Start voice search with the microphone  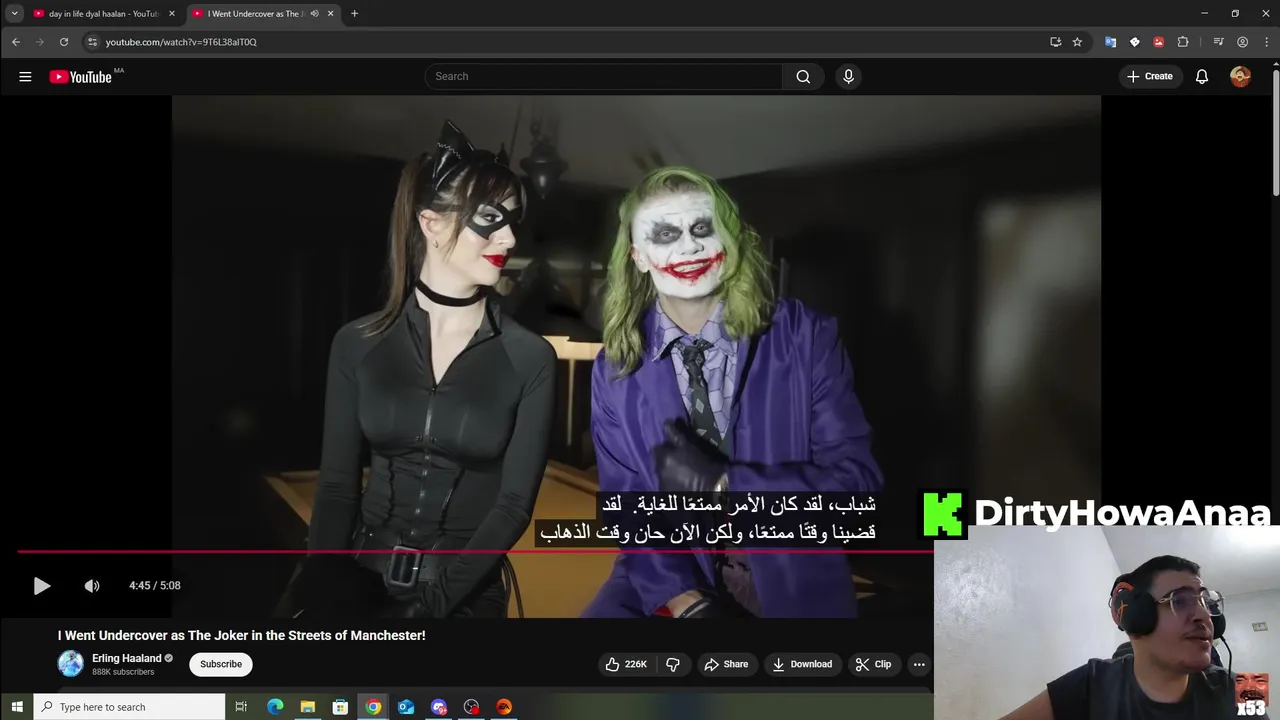coord(848,77)
